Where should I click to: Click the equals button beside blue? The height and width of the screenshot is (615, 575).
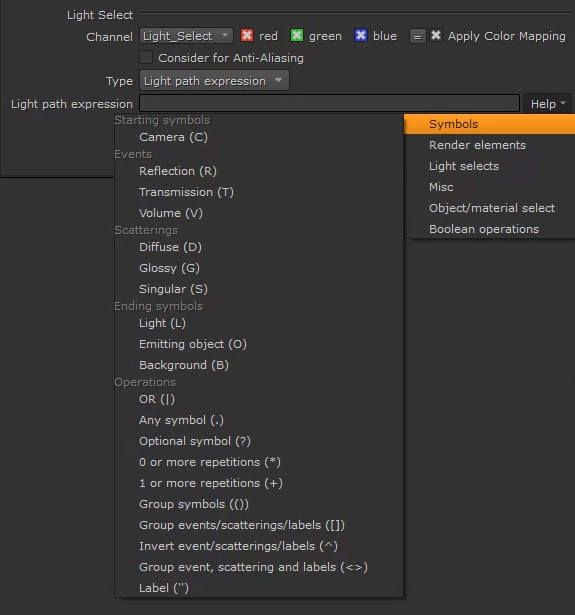tap(417, 36)
